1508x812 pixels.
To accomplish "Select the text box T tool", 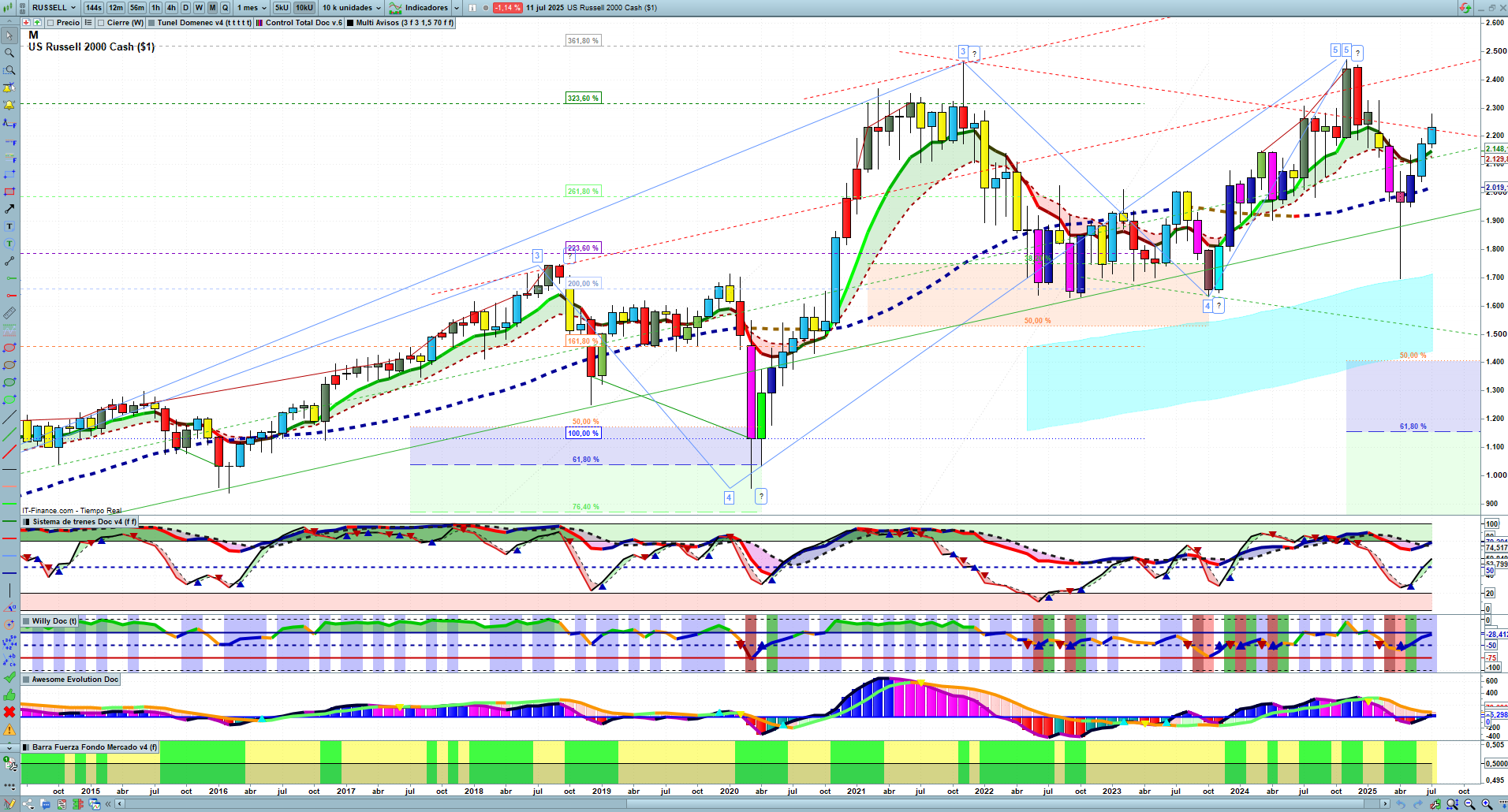I will (9, 226).
